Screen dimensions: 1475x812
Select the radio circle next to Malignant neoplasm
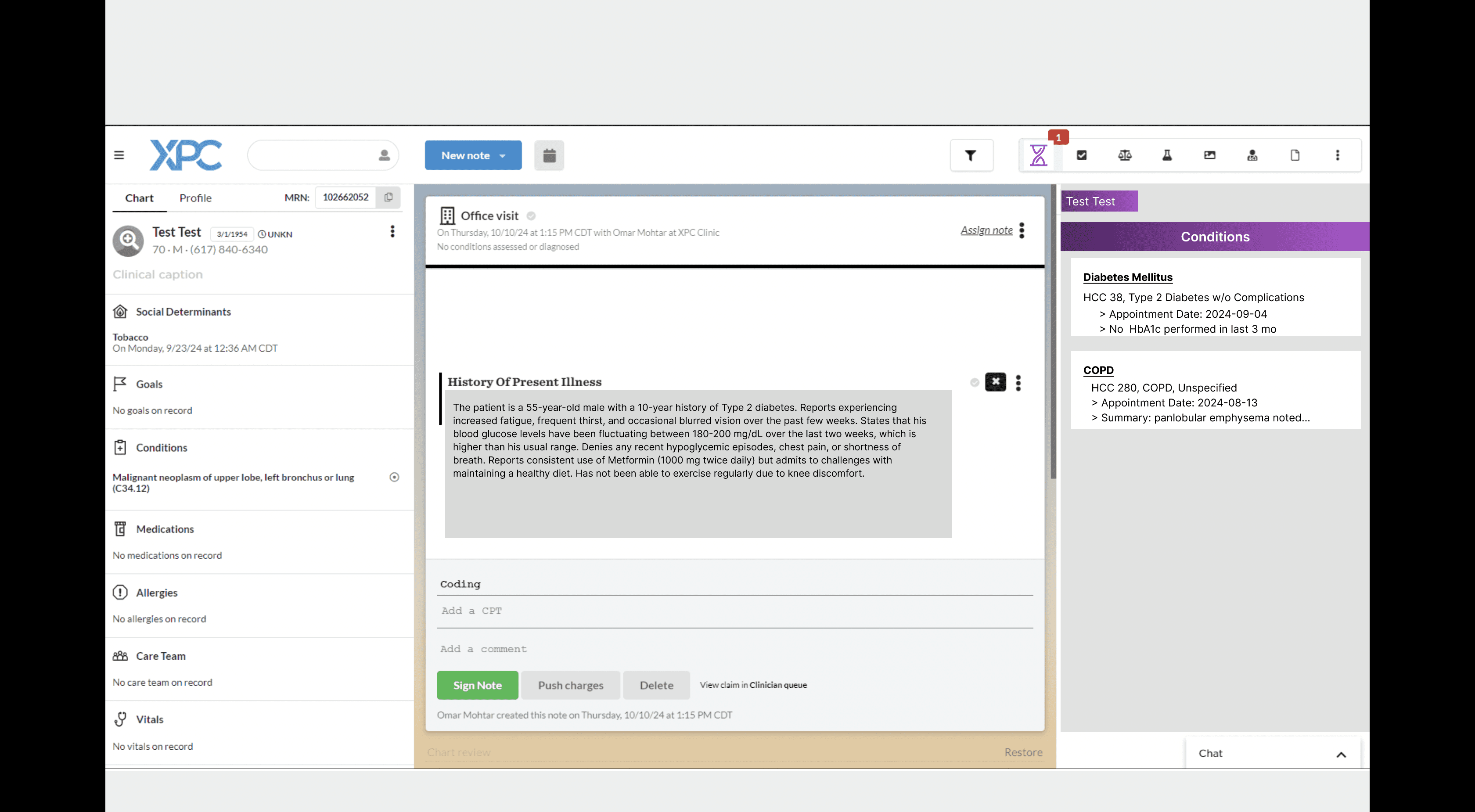394,477
